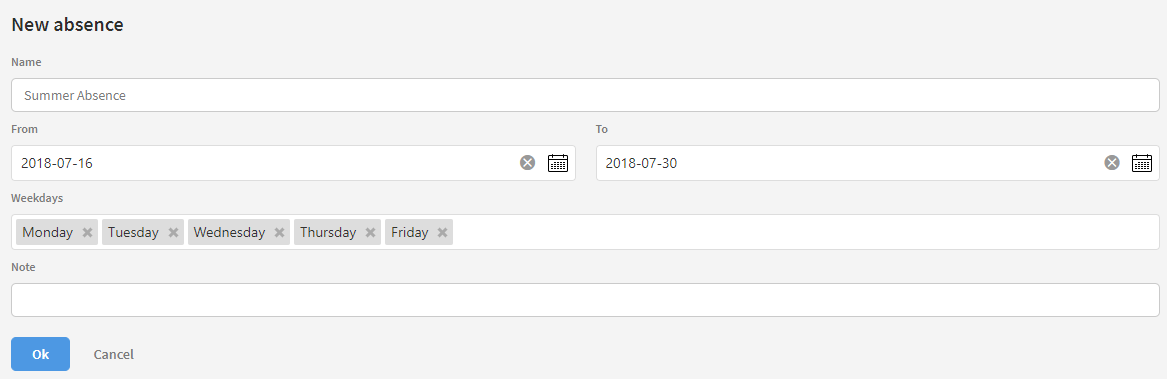Viewport: 1167px width, 379px height.
Task: Click the From date text 2018-07-16
Action: coord(57,163)
